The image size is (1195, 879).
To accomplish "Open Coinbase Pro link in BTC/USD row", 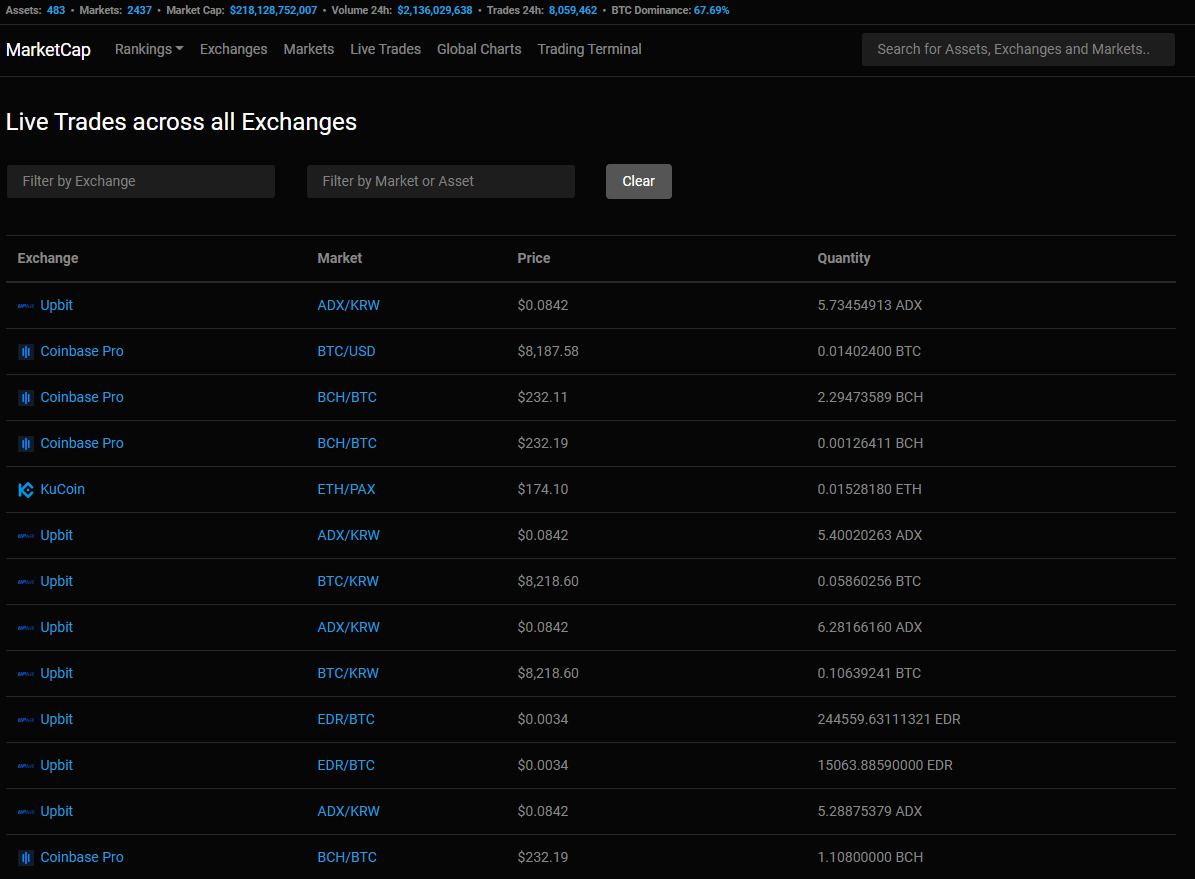I will [82, 351].
